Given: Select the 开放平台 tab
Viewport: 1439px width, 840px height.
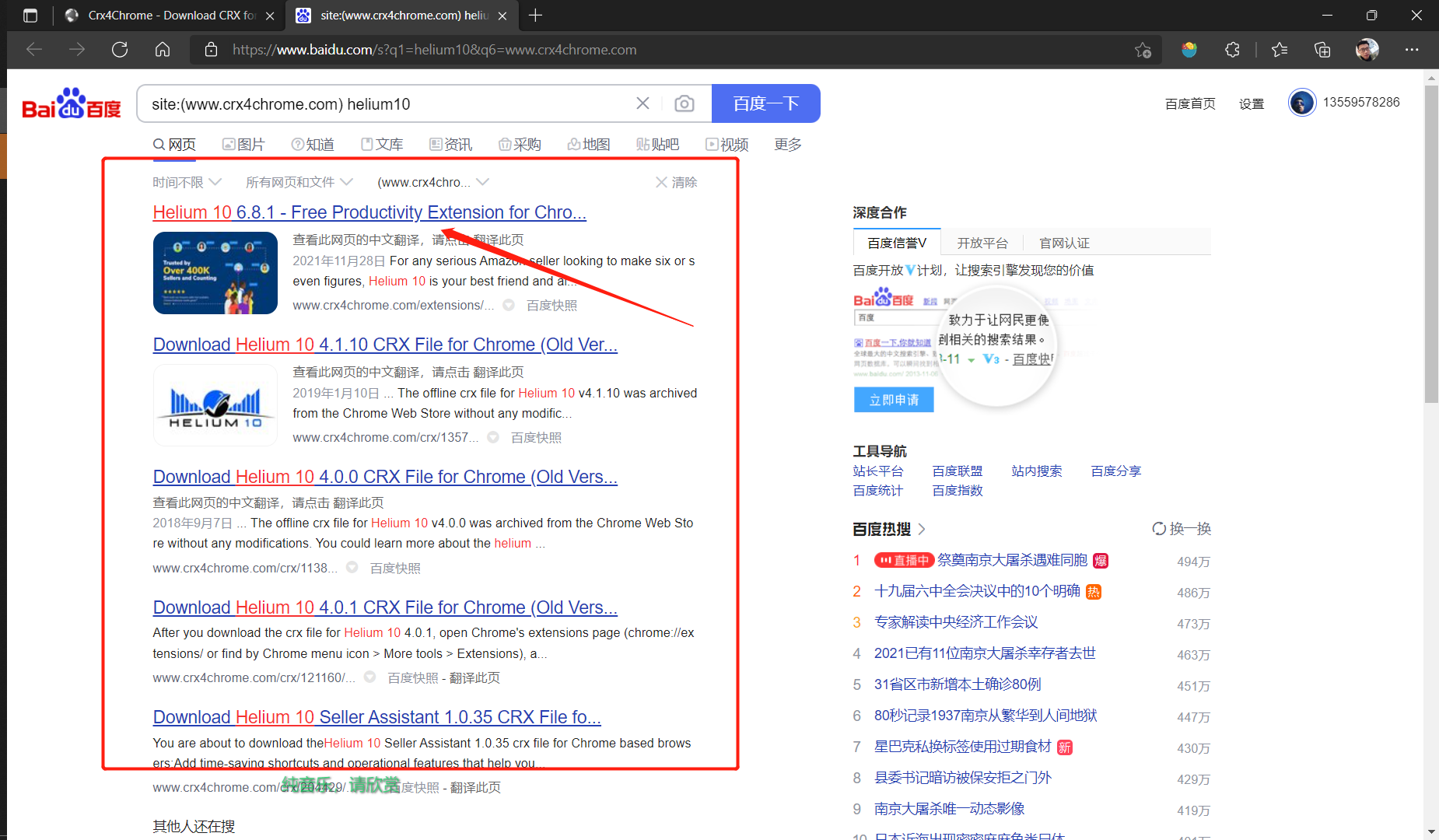Looking at the screenshot, I should 982,243.
